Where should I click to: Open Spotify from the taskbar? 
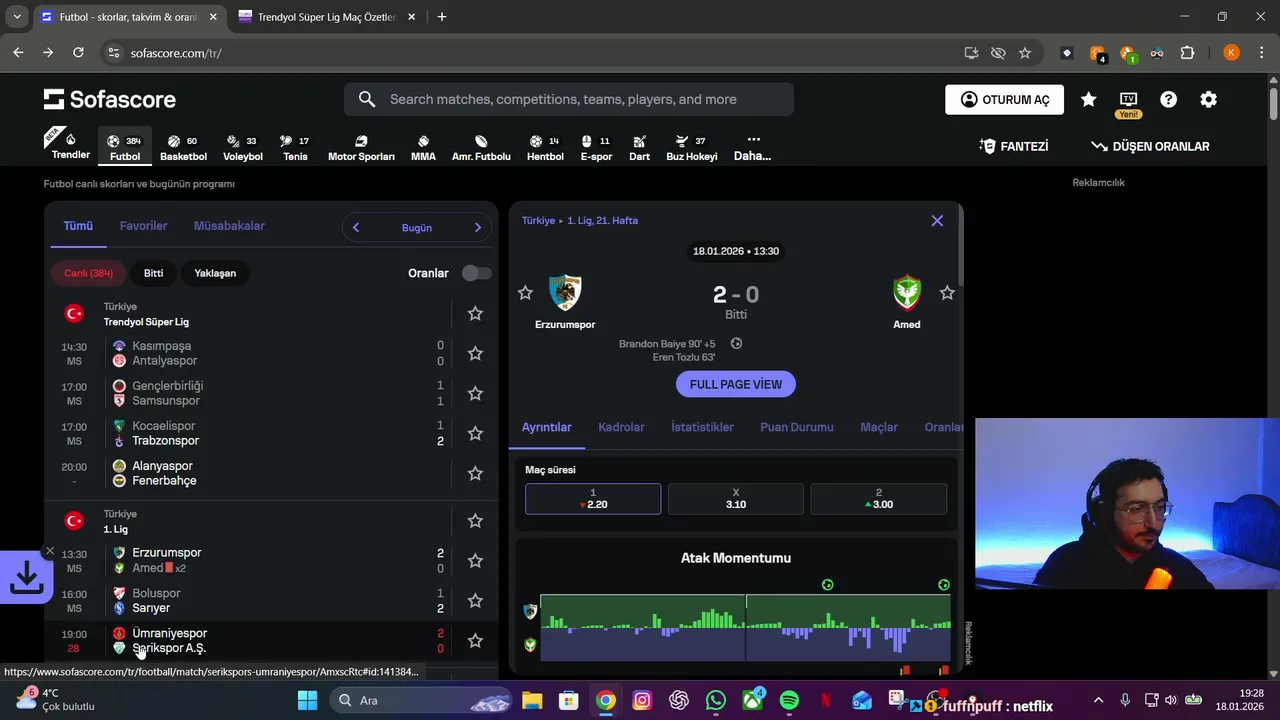click(x=788, y=700)
